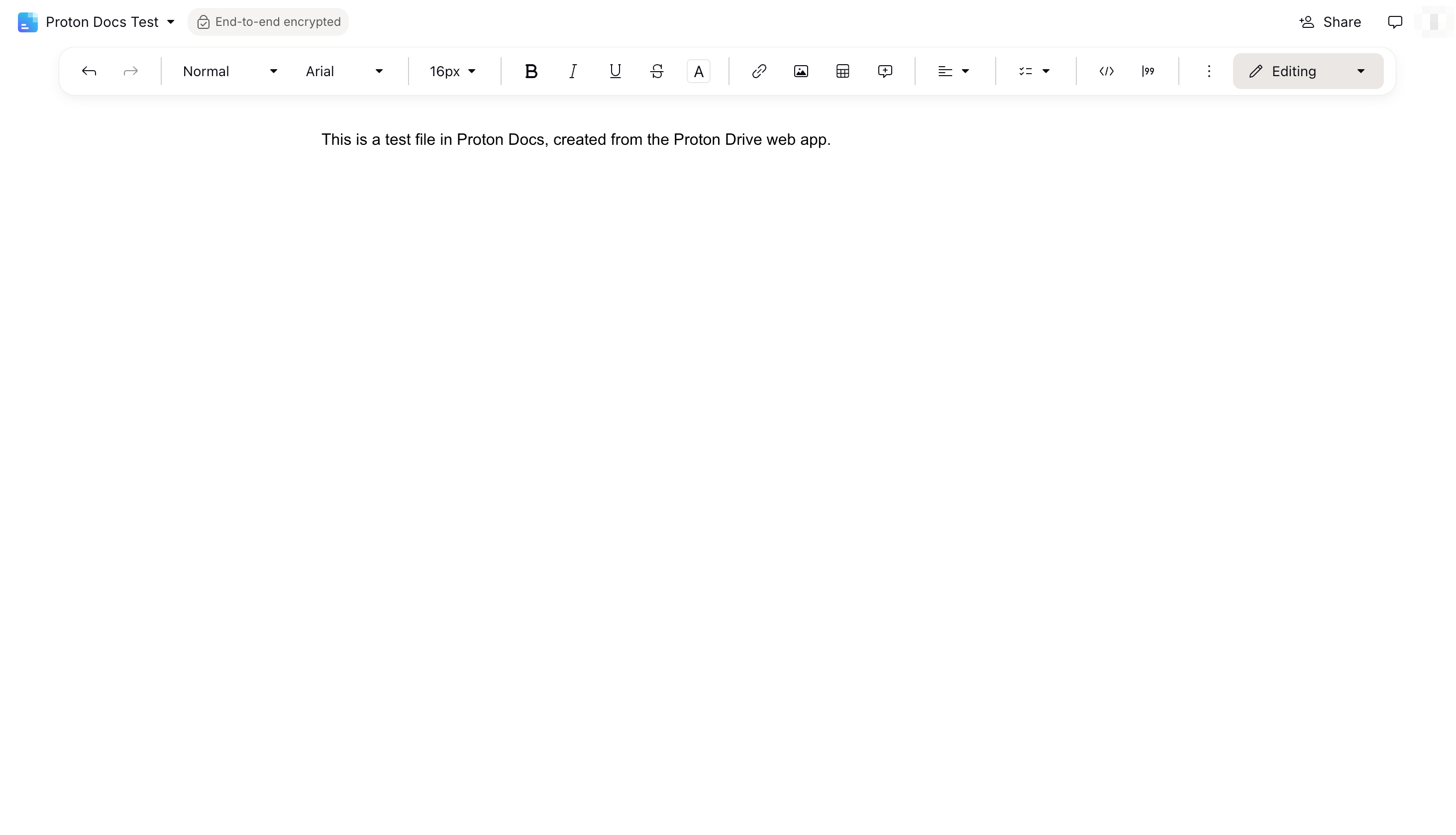Toggle italic formatting
The height and width of the screenshot is (835, 1456).
point(572,71)
